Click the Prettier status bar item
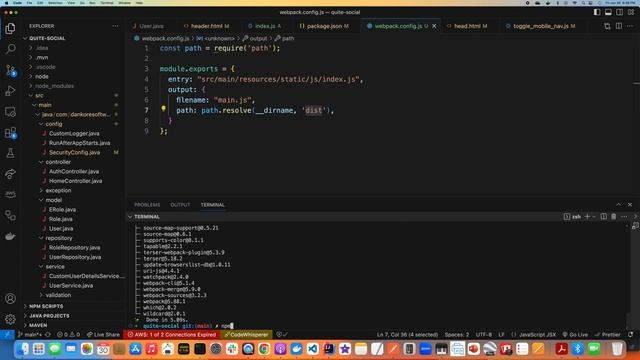The width and height of the screenshot is (640, 360). [x=607, y=335]
